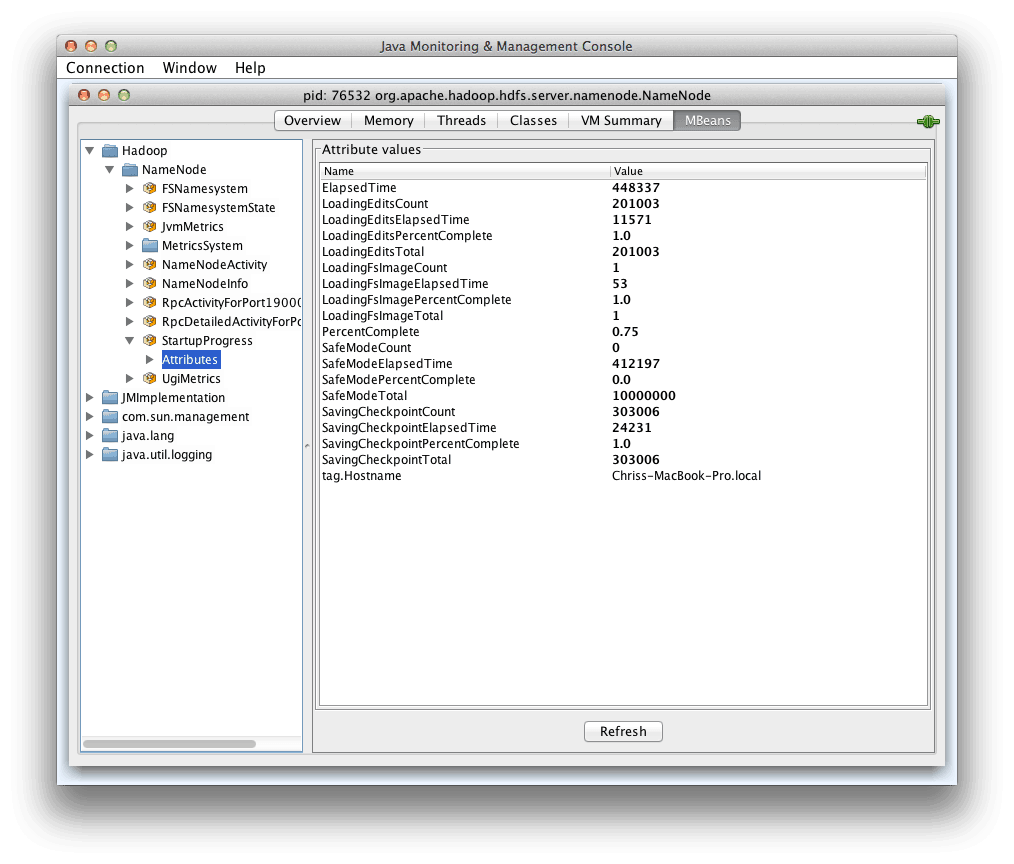Switch to the Overview tab
Viewport: 1014px width, 864px height.
[x=312, y=121]
